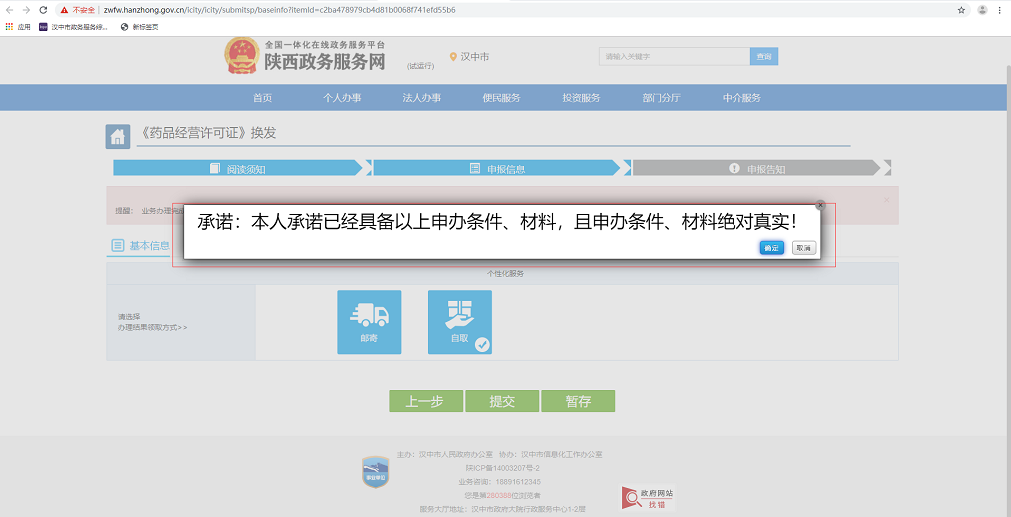Click the home icon beside the page title
The image size is (1011, 517).
(118, 137)
